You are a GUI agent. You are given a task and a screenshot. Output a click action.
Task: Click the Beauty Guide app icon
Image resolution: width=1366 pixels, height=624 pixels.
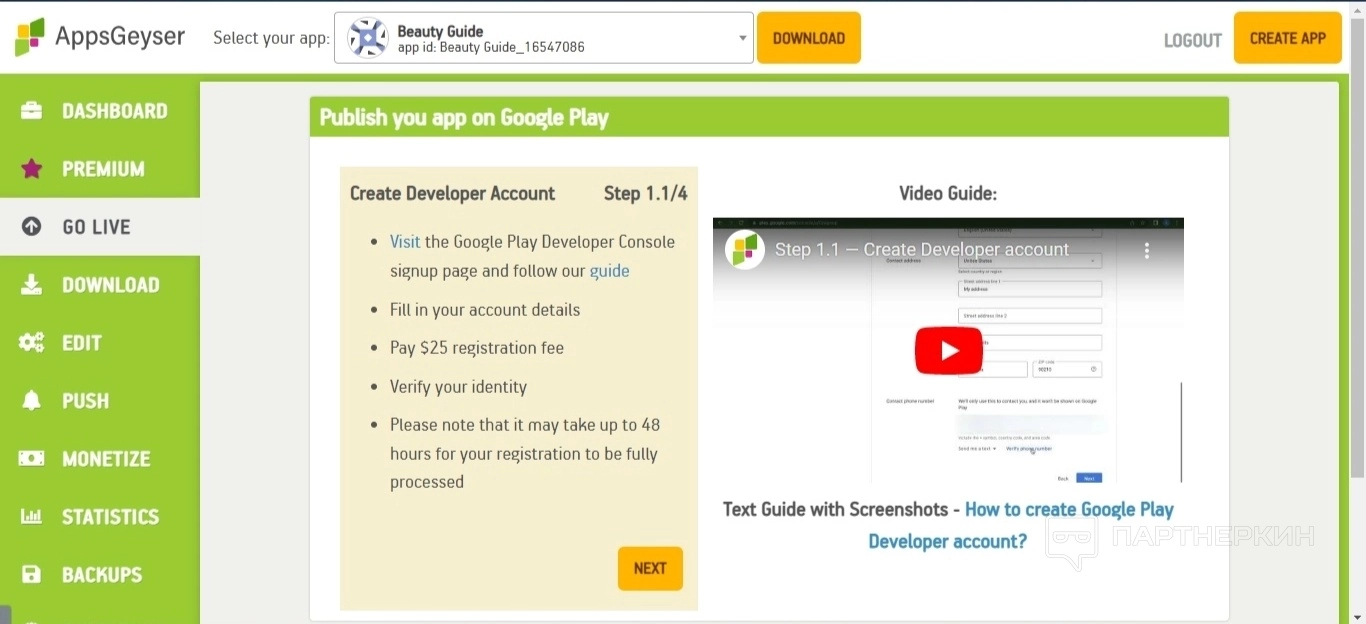click(368, 38)
